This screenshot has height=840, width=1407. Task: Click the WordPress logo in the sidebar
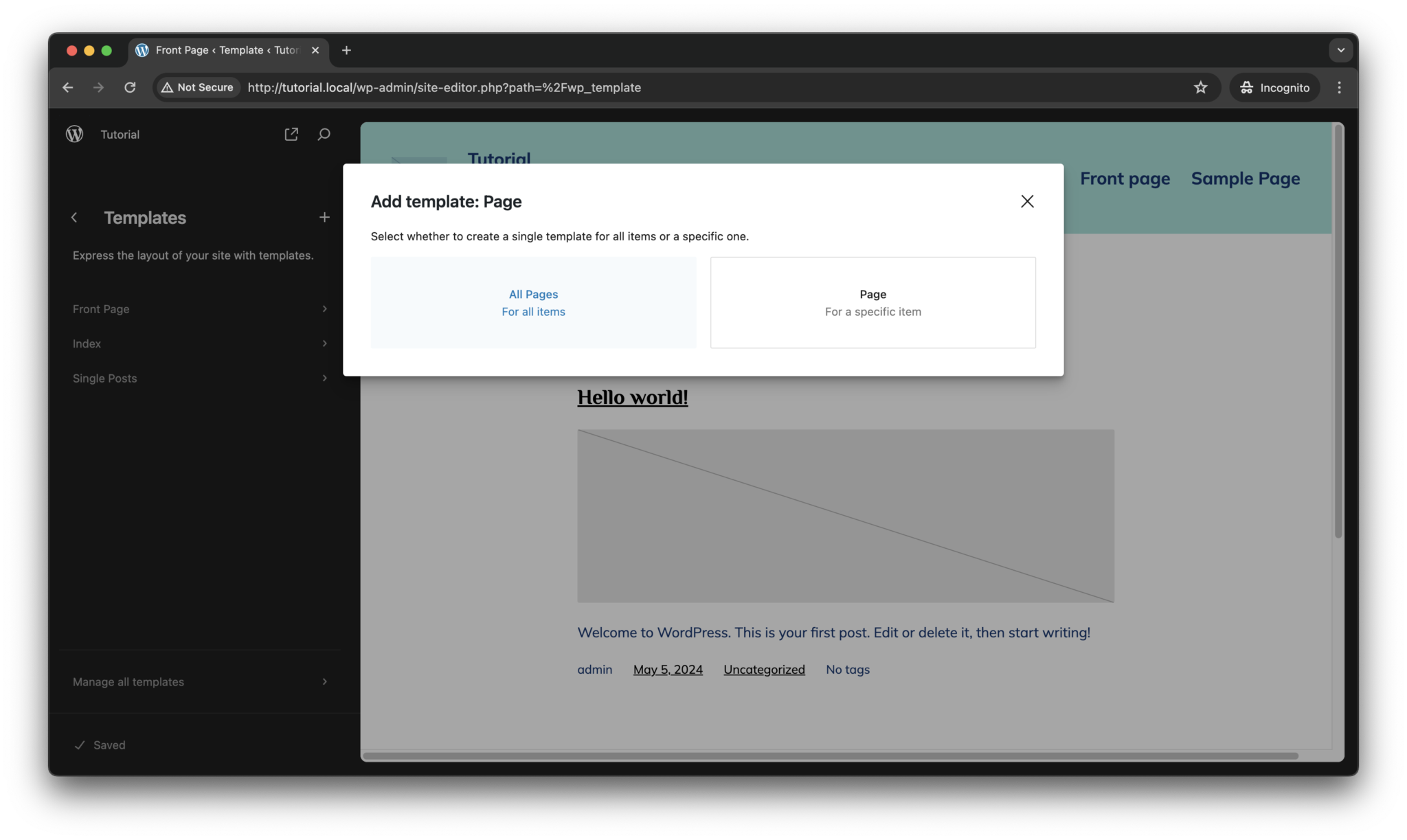coord(74,134)
